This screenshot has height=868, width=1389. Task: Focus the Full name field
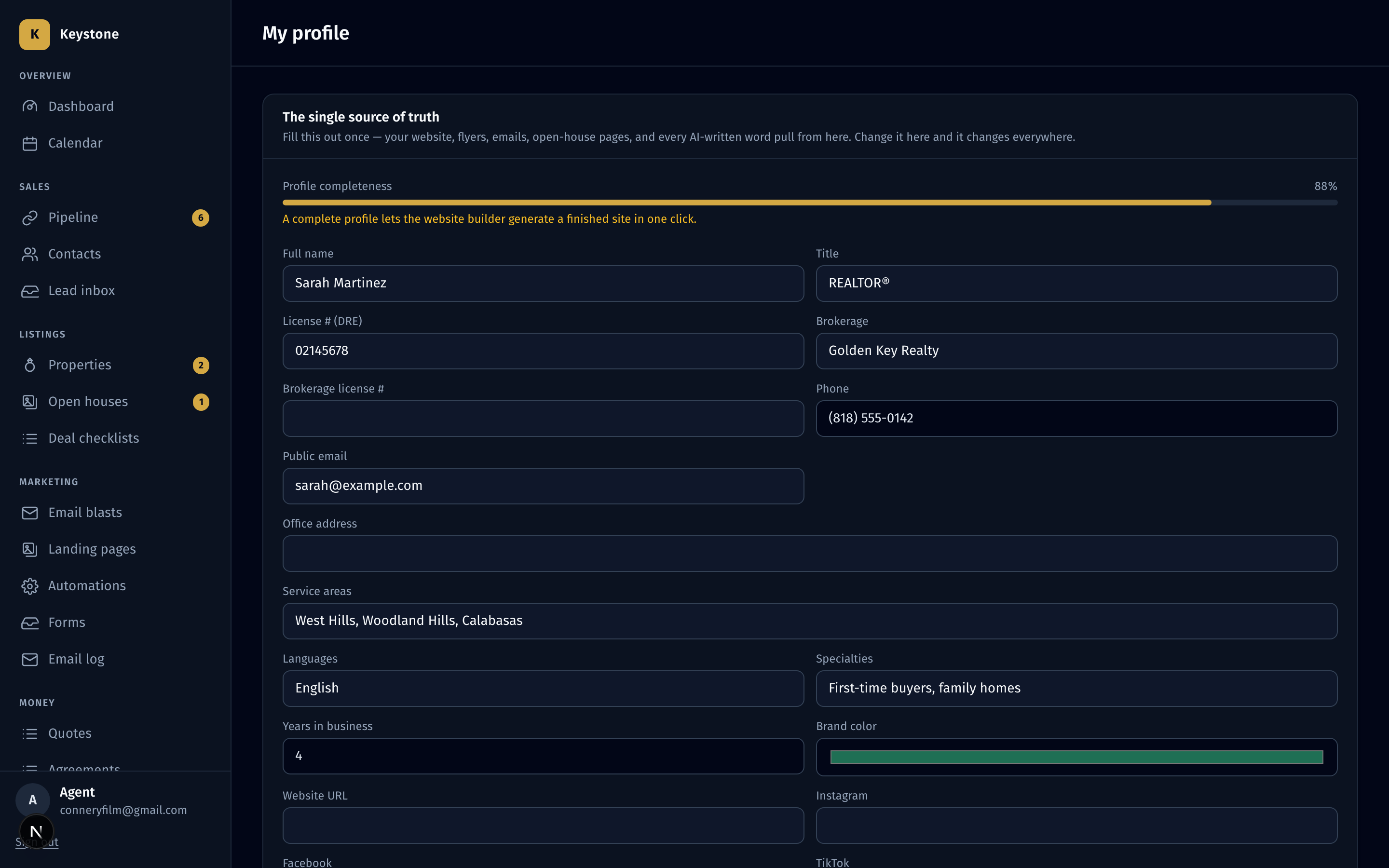pyautogui.click(x=543, y=284)
